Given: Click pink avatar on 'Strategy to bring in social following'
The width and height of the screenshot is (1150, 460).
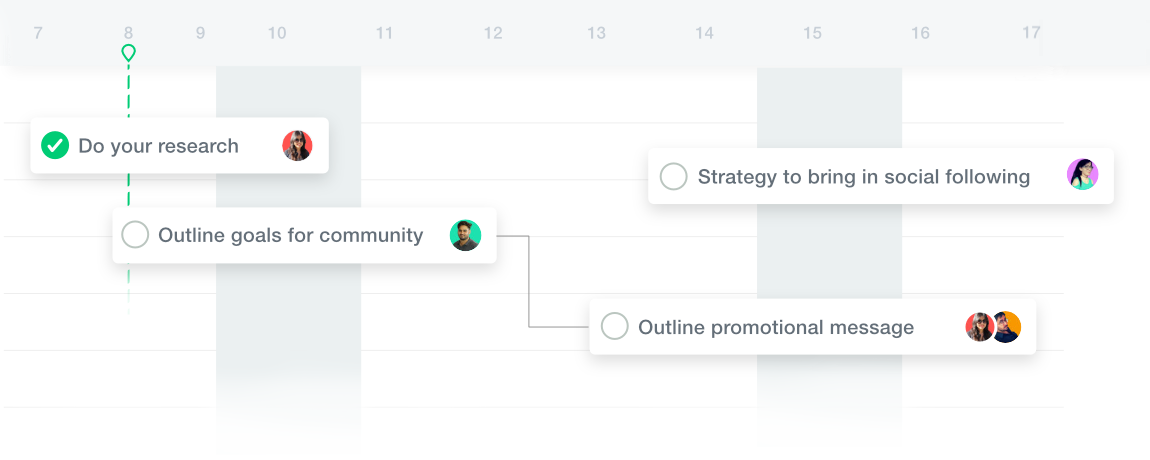Looking at the screenshot, I should coord(1083,175).
